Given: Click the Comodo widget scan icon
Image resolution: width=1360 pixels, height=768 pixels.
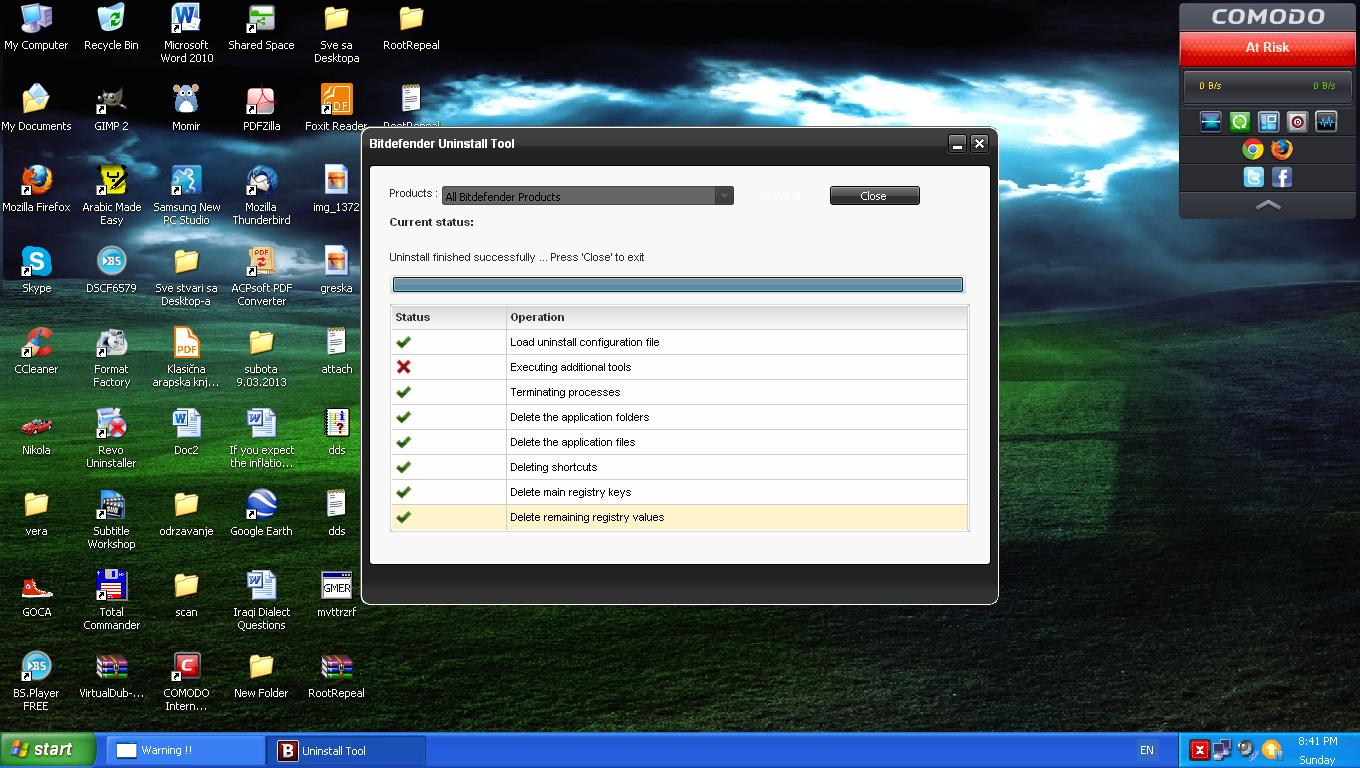Looking at the screenshot, I should [1210, 122].
